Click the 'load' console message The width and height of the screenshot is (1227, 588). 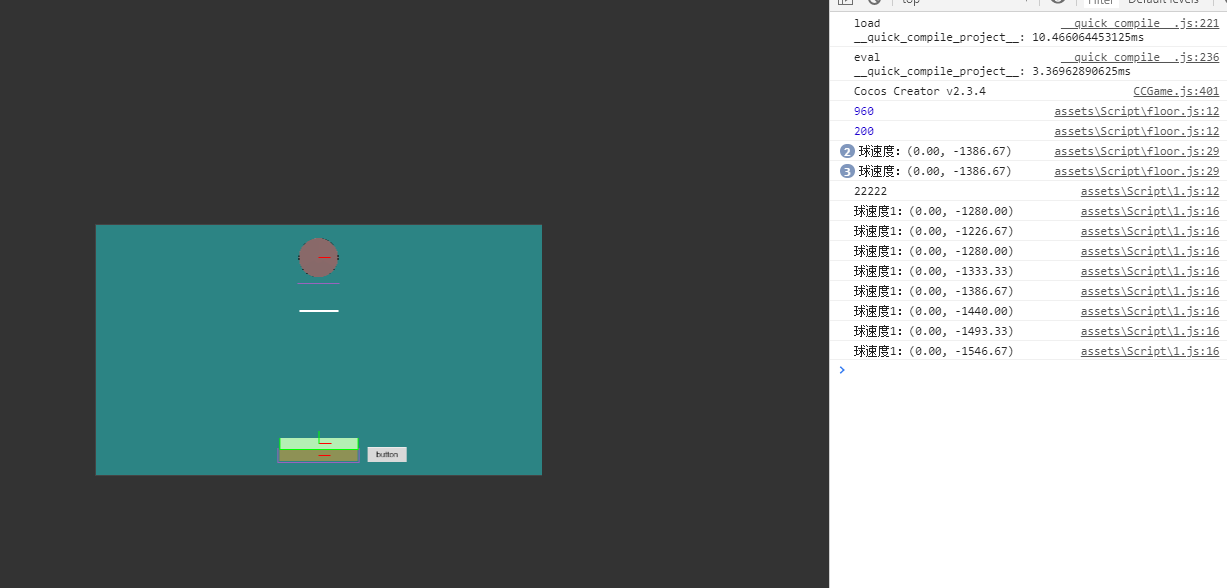[x=867, y=23]
